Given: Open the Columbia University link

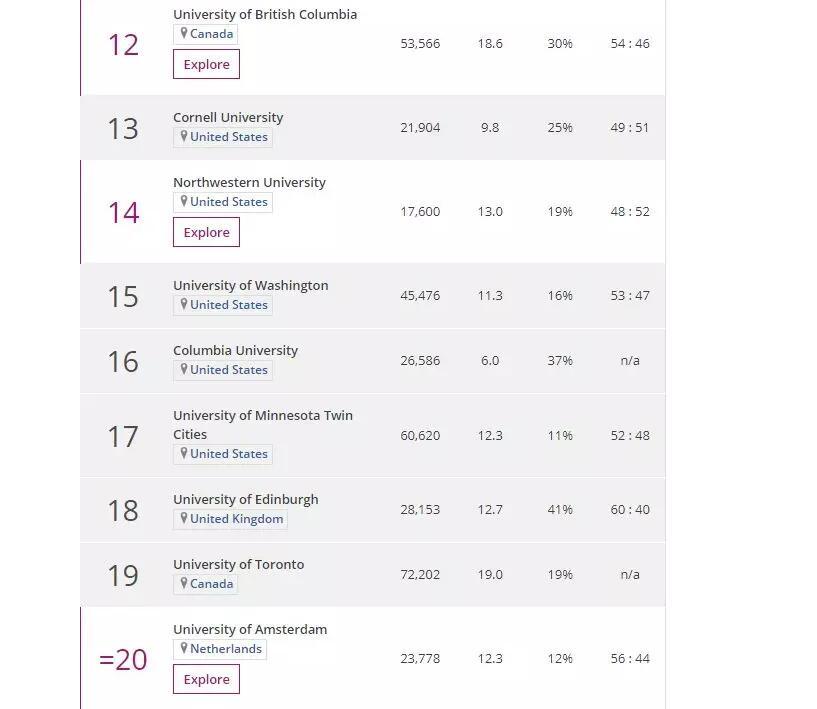Looking at the screenshot, I should click(235, 350).
